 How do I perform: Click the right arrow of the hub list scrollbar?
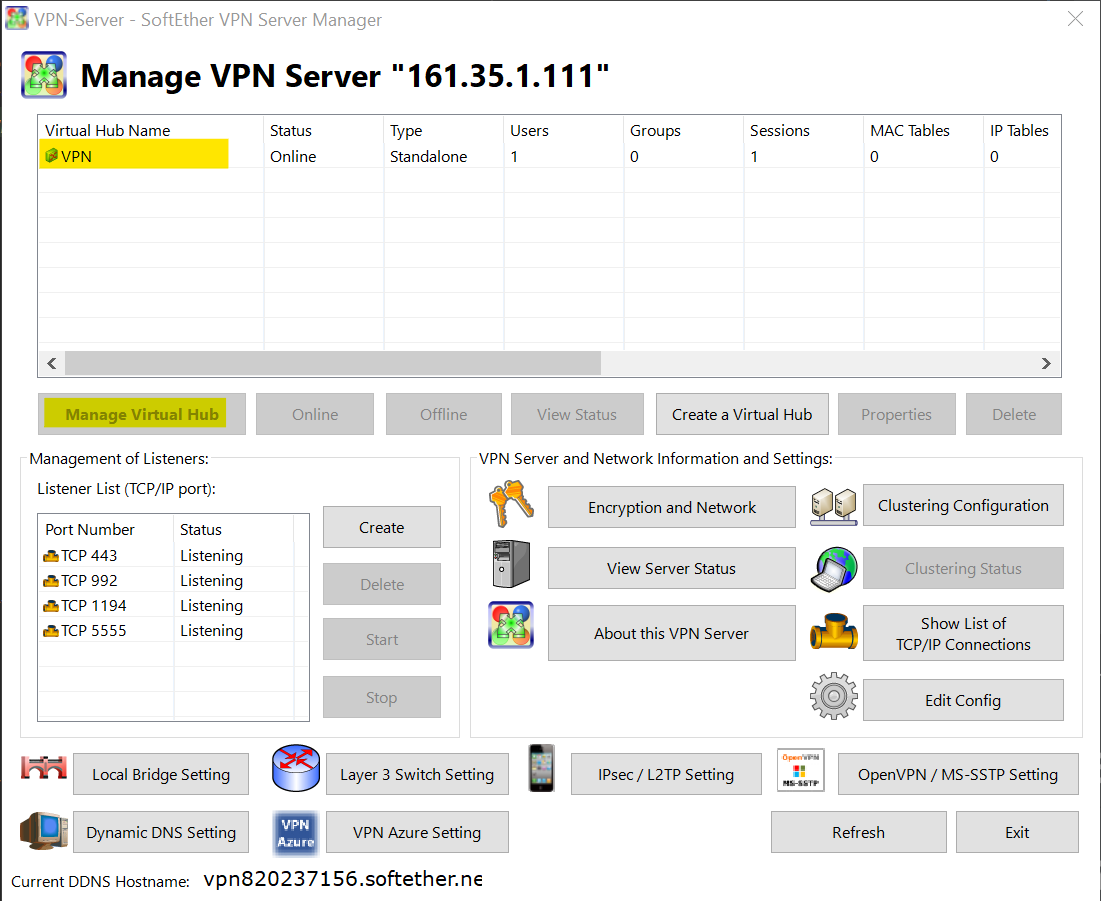pos(1046,363)
